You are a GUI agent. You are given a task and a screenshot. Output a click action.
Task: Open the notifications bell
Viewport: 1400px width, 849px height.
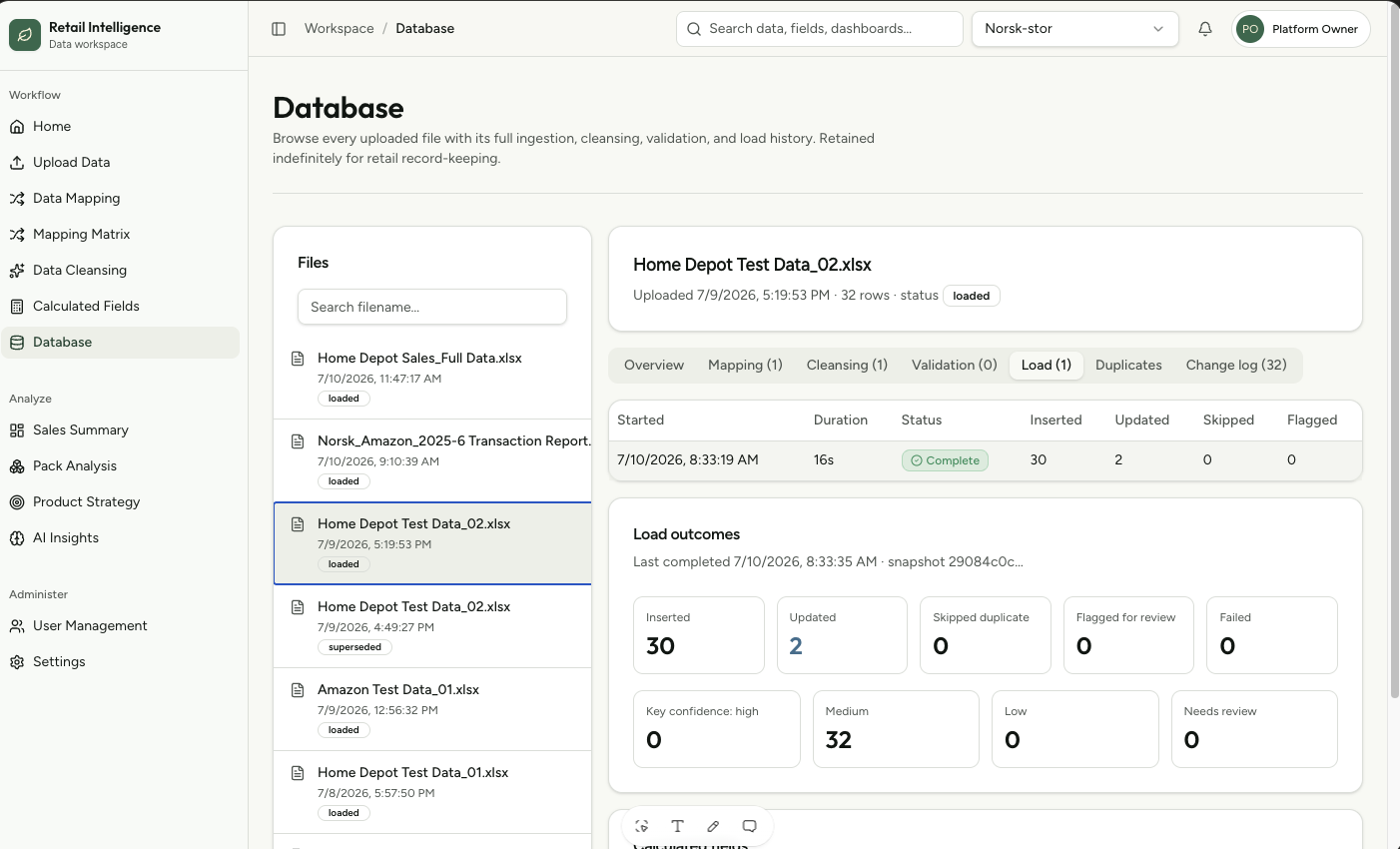click(x=1205, y=29)
